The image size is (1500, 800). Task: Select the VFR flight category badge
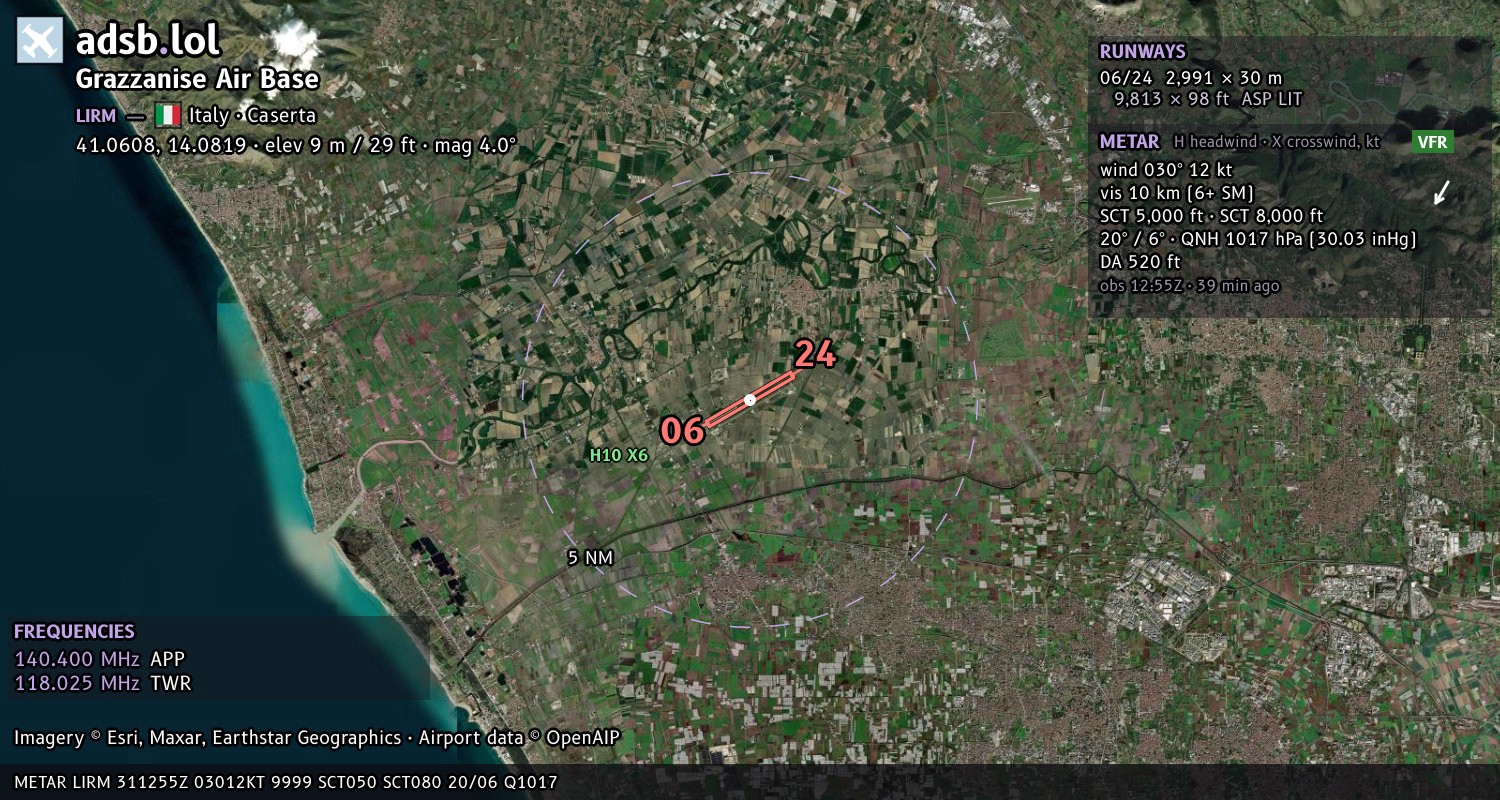pos(1432,142)
